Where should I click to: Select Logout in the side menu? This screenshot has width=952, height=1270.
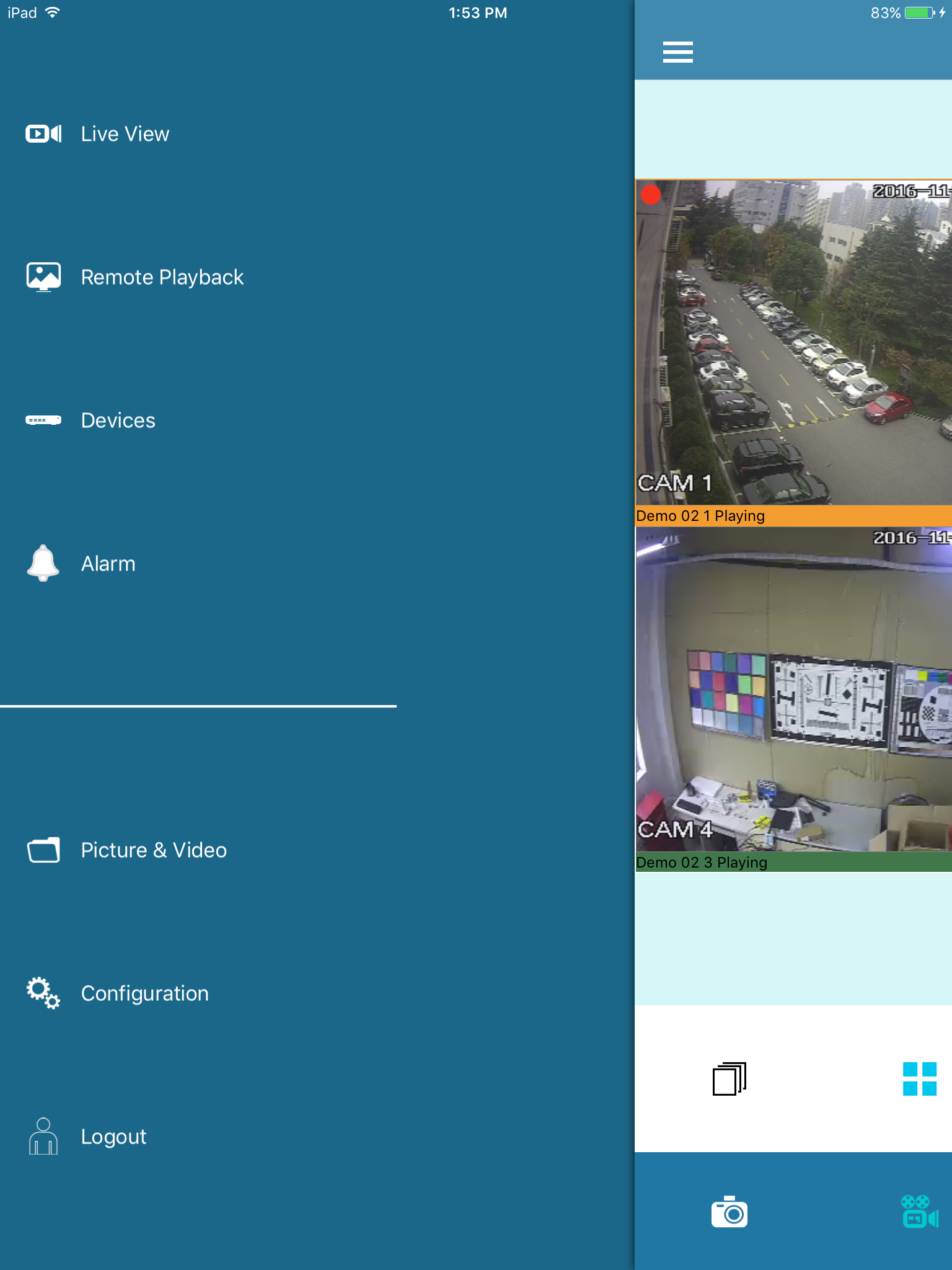pos(113,1137)
